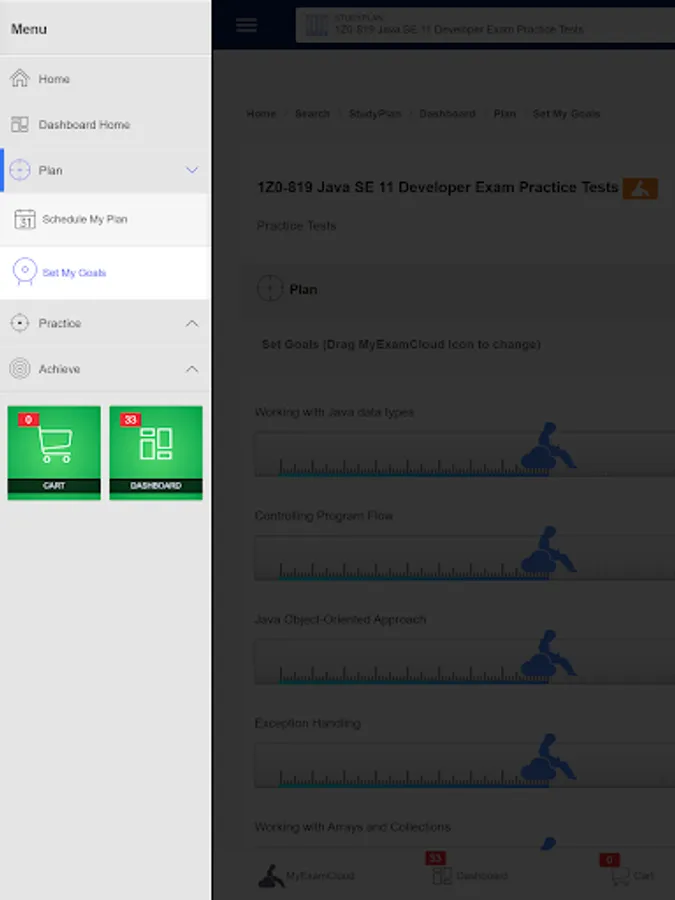This screenshot has height=900, width=675.
Task: Open the Practice menu section
Action: pos(105,323)
